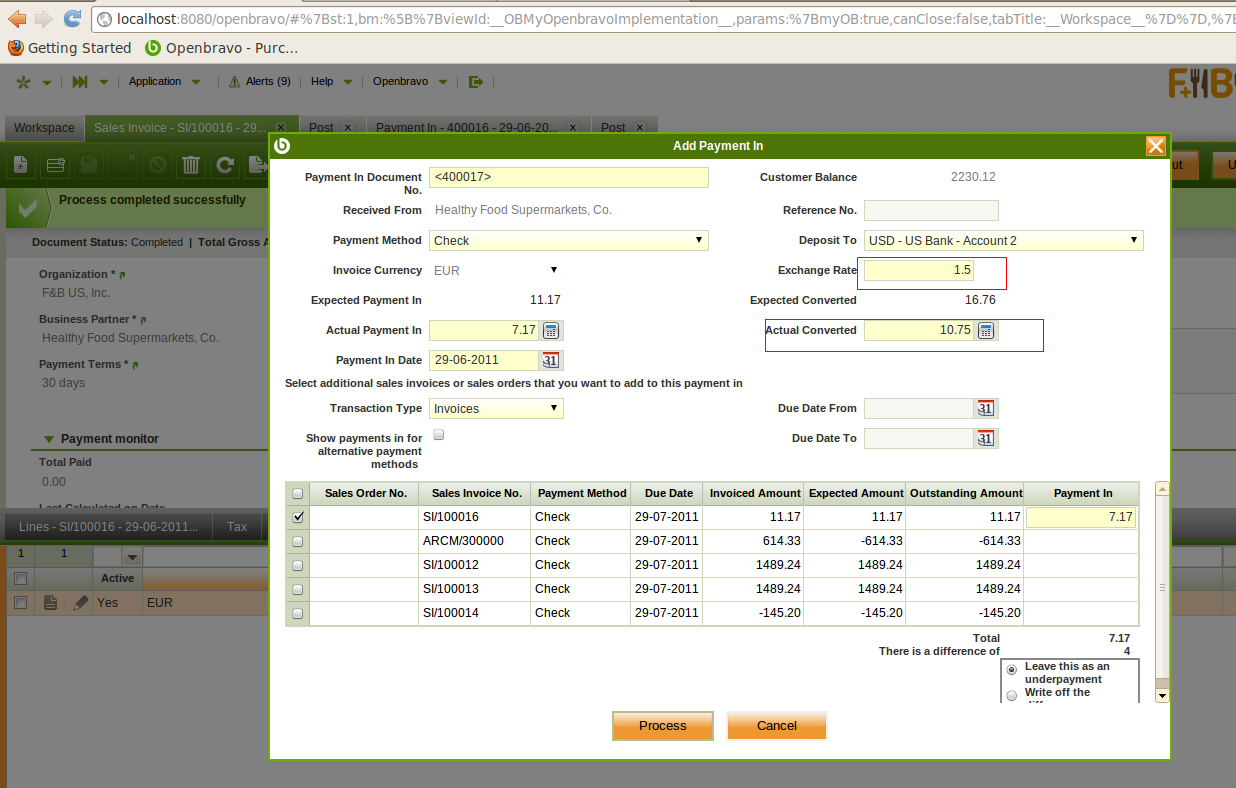The width and height of the screenshot is (1236, 788).
Task: Select the Lines SI/100016 subtab
Action: [x=109, y=527]
